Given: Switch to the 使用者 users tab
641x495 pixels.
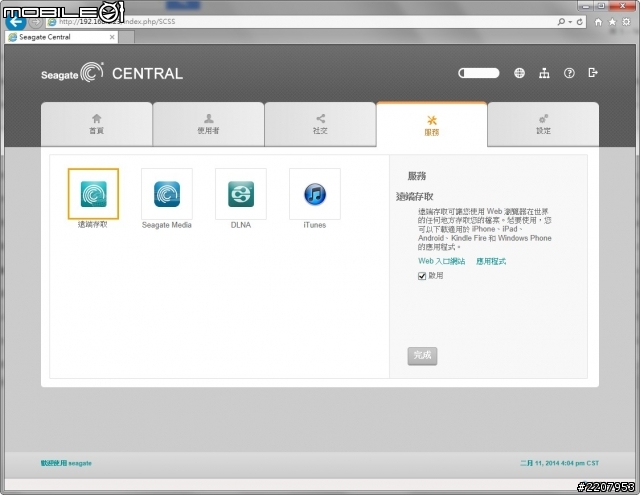Looking at the screenshot, I should coord(208,124).
